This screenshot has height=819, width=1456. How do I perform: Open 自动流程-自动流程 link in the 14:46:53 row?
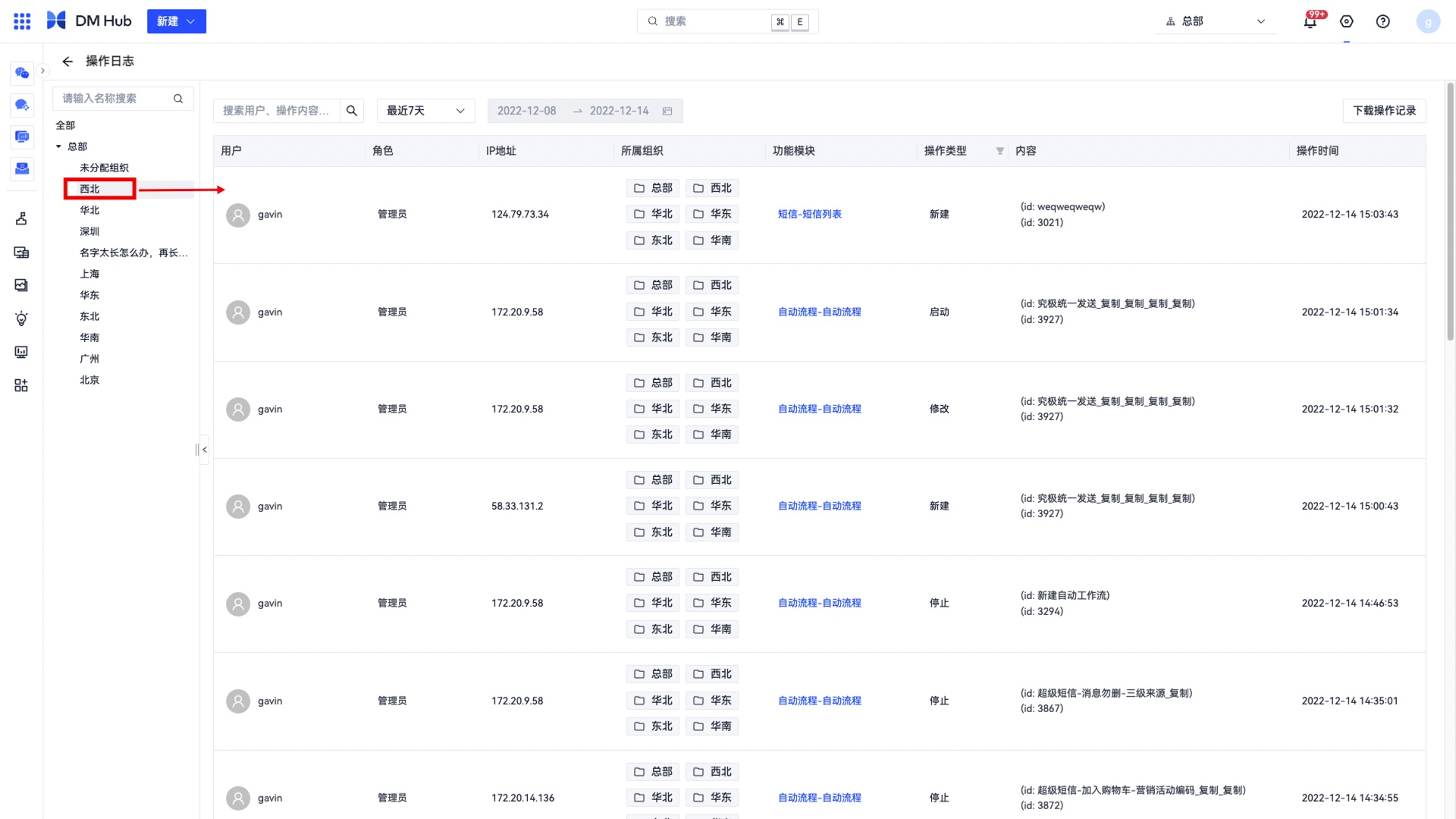pyautogui.click(x=819, y=603)
